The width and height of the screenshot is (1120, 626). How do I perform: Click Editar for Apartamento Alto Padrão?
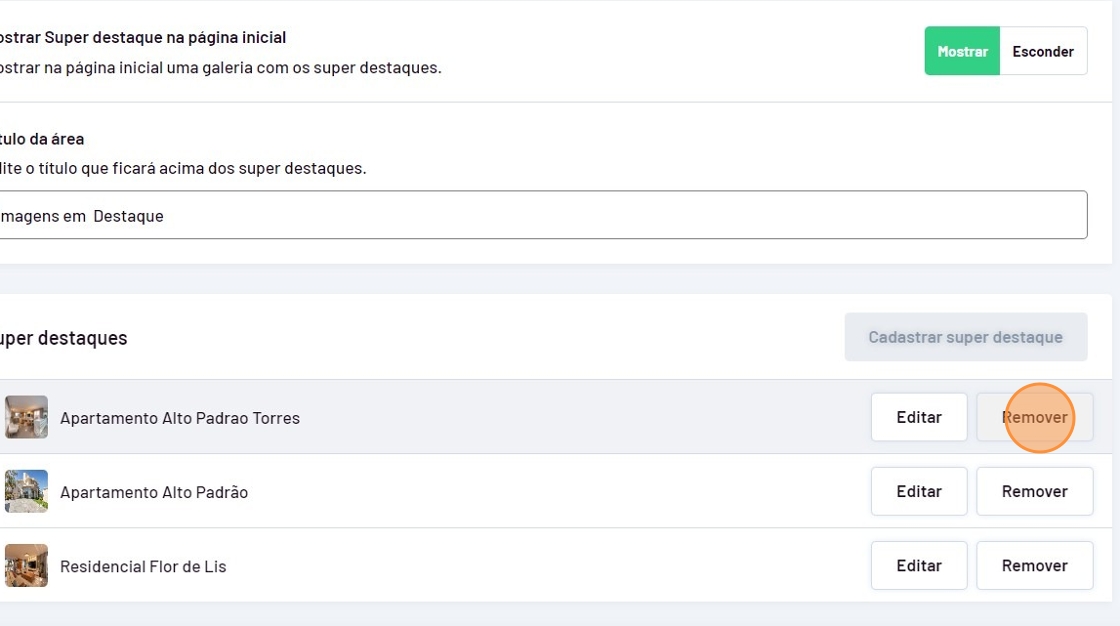(x=918, y=491)
